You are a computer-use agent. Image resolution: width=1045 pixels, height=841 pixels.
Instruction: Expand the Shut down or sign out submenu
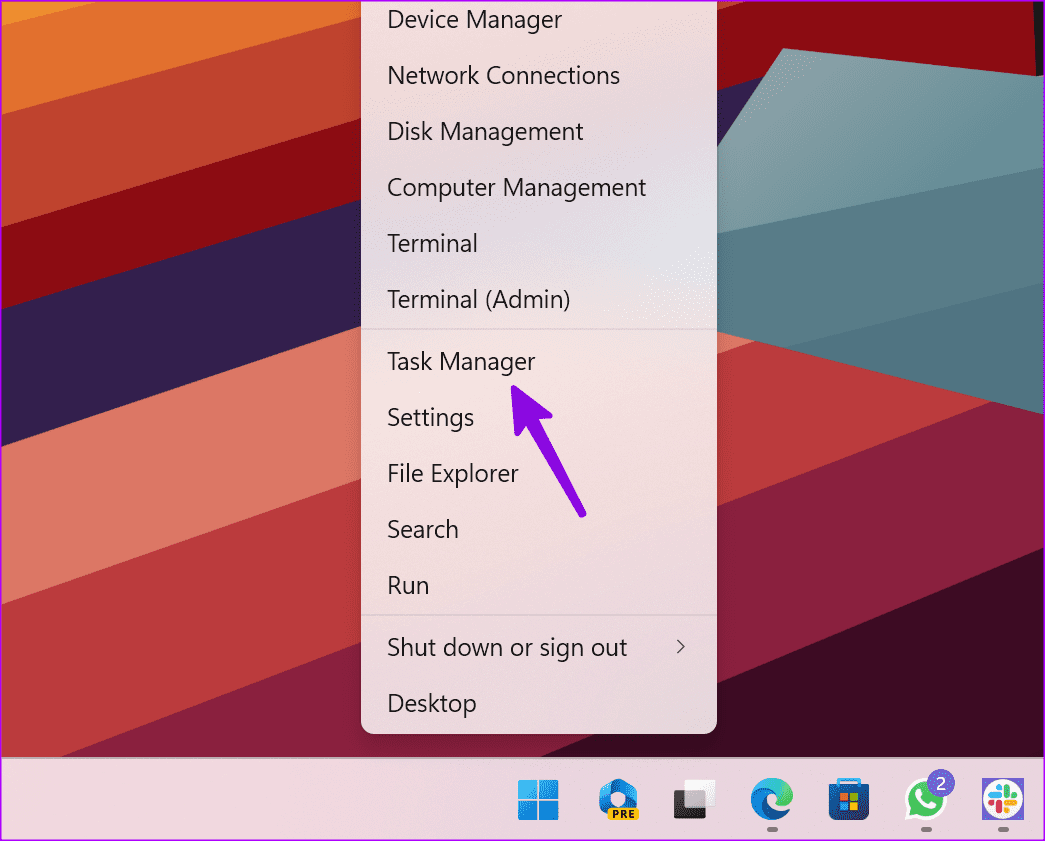(x=507, y=647)
